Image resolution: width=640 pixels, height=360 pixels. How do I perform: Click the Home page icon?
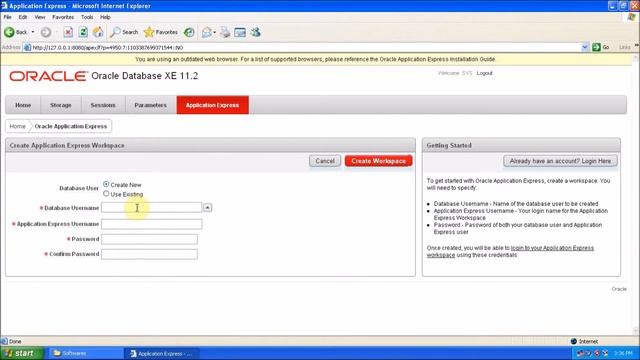tap(98, 32)
